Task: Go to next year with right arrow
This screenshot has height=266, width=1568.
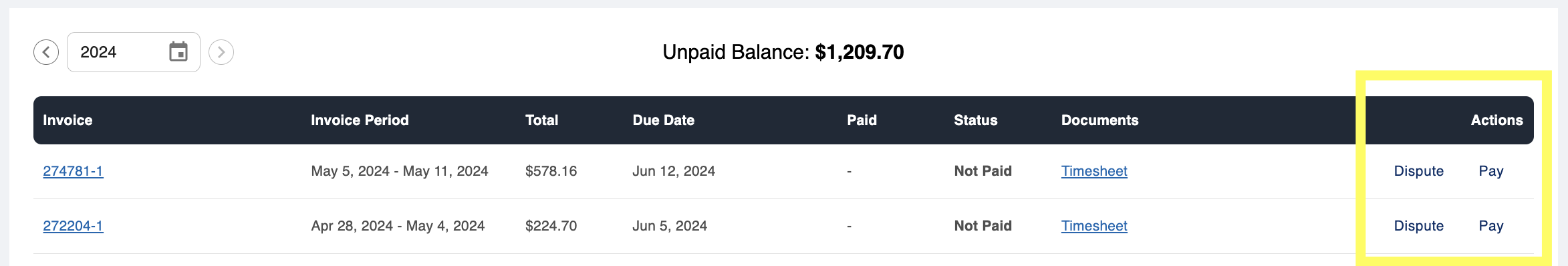Action: (x=221, y=52)
